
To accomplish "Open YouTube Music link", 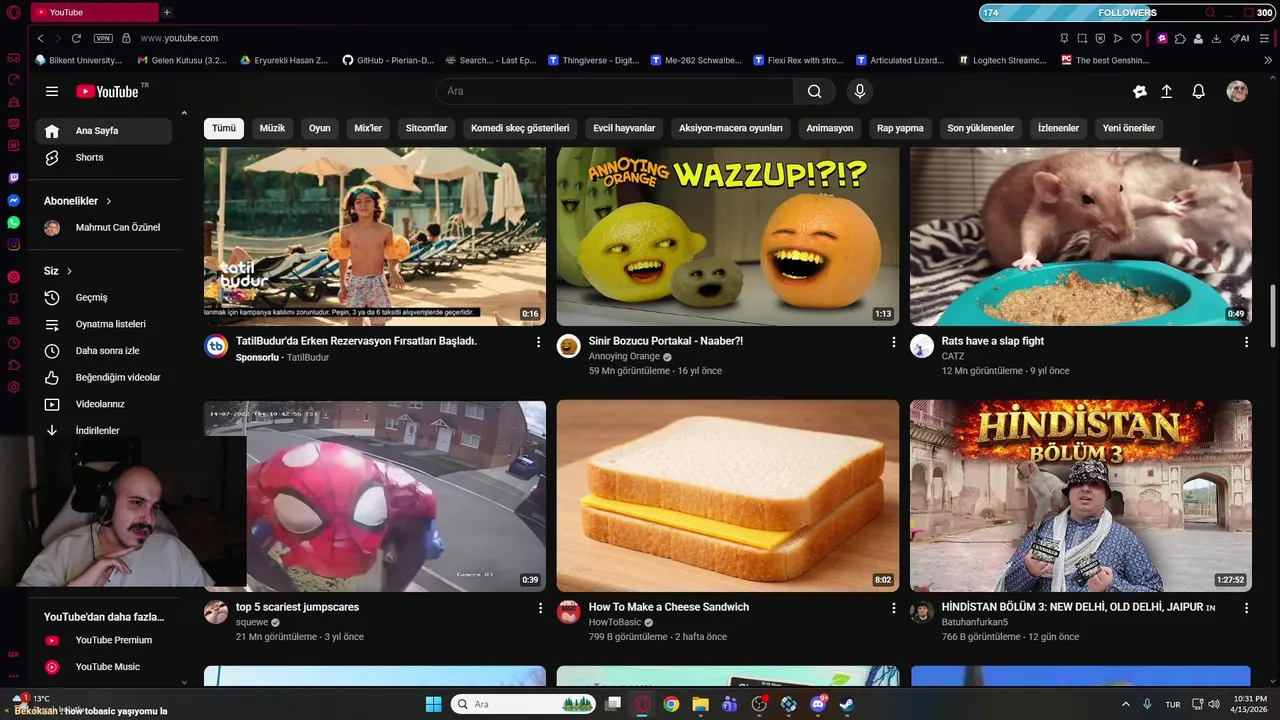I will 104,667.
